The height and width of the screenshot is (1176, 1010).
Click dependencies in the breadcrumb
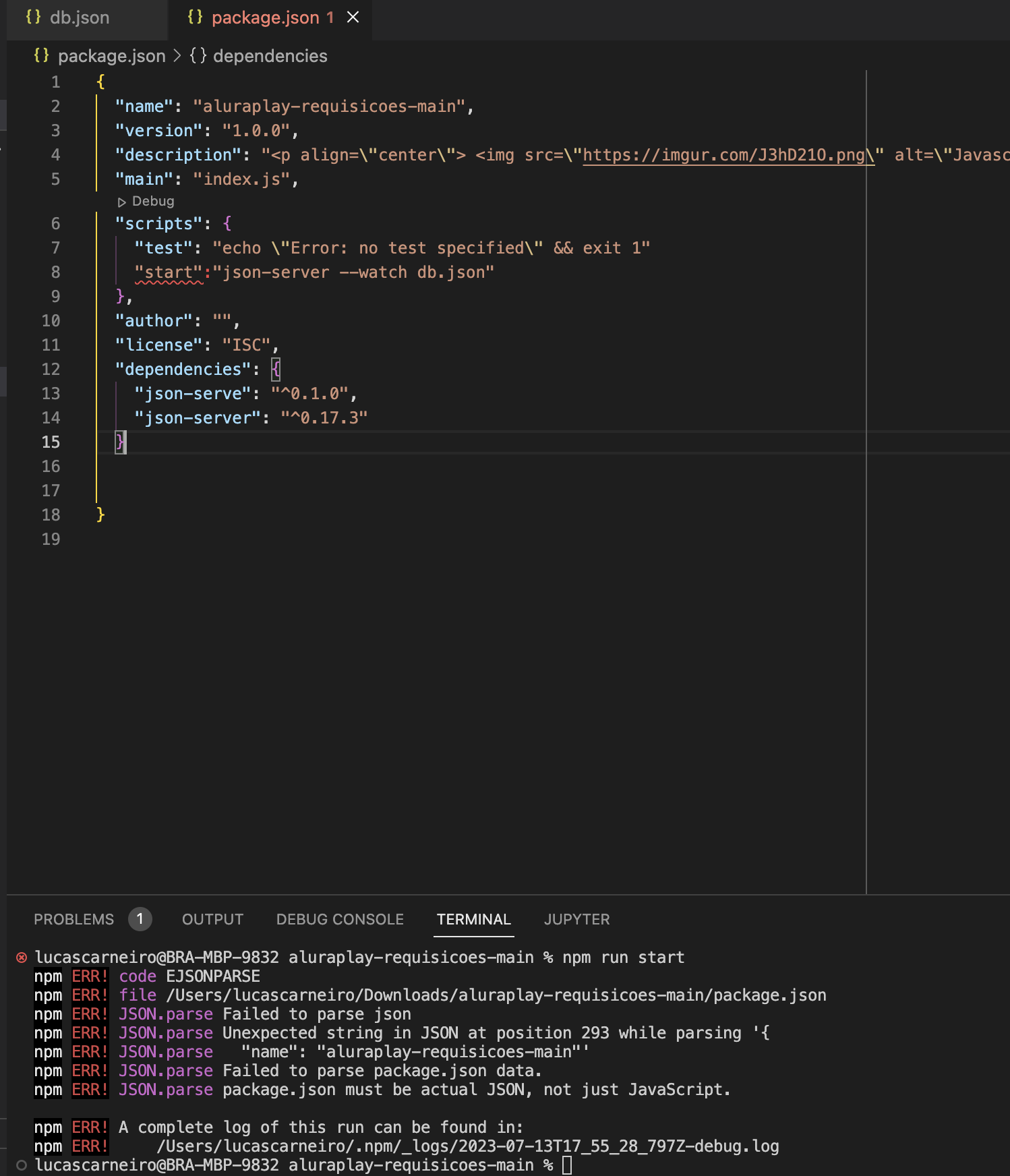click(270, 56)
